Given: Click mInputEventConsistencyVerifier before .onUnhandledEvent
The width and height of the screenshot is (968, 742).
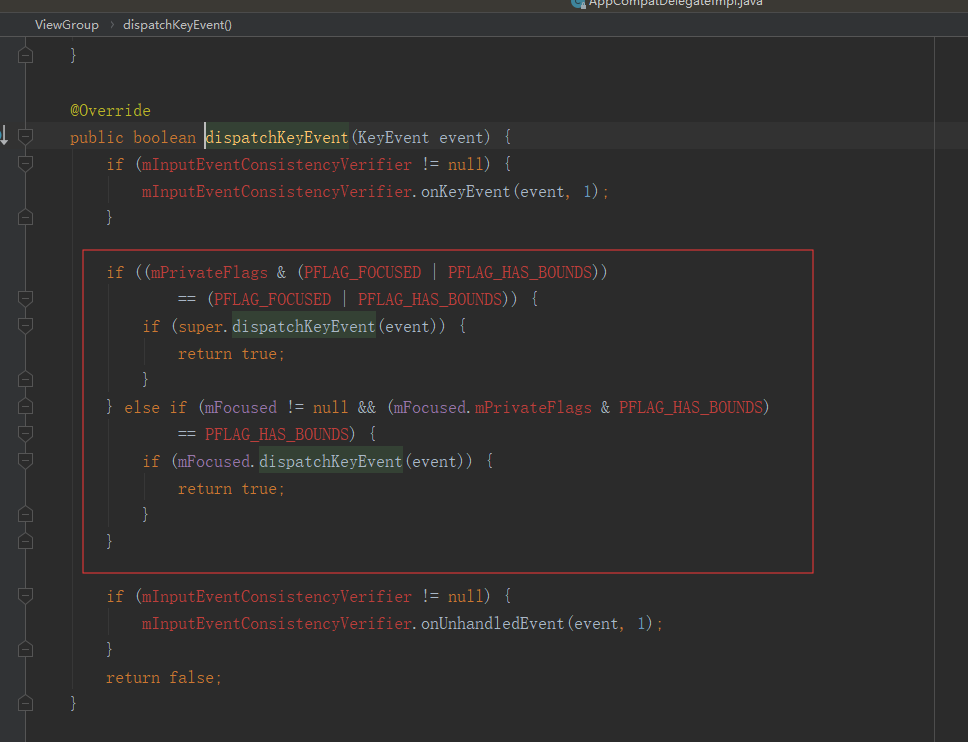Looking at the screenshot, I should click(x=277, y=624).
